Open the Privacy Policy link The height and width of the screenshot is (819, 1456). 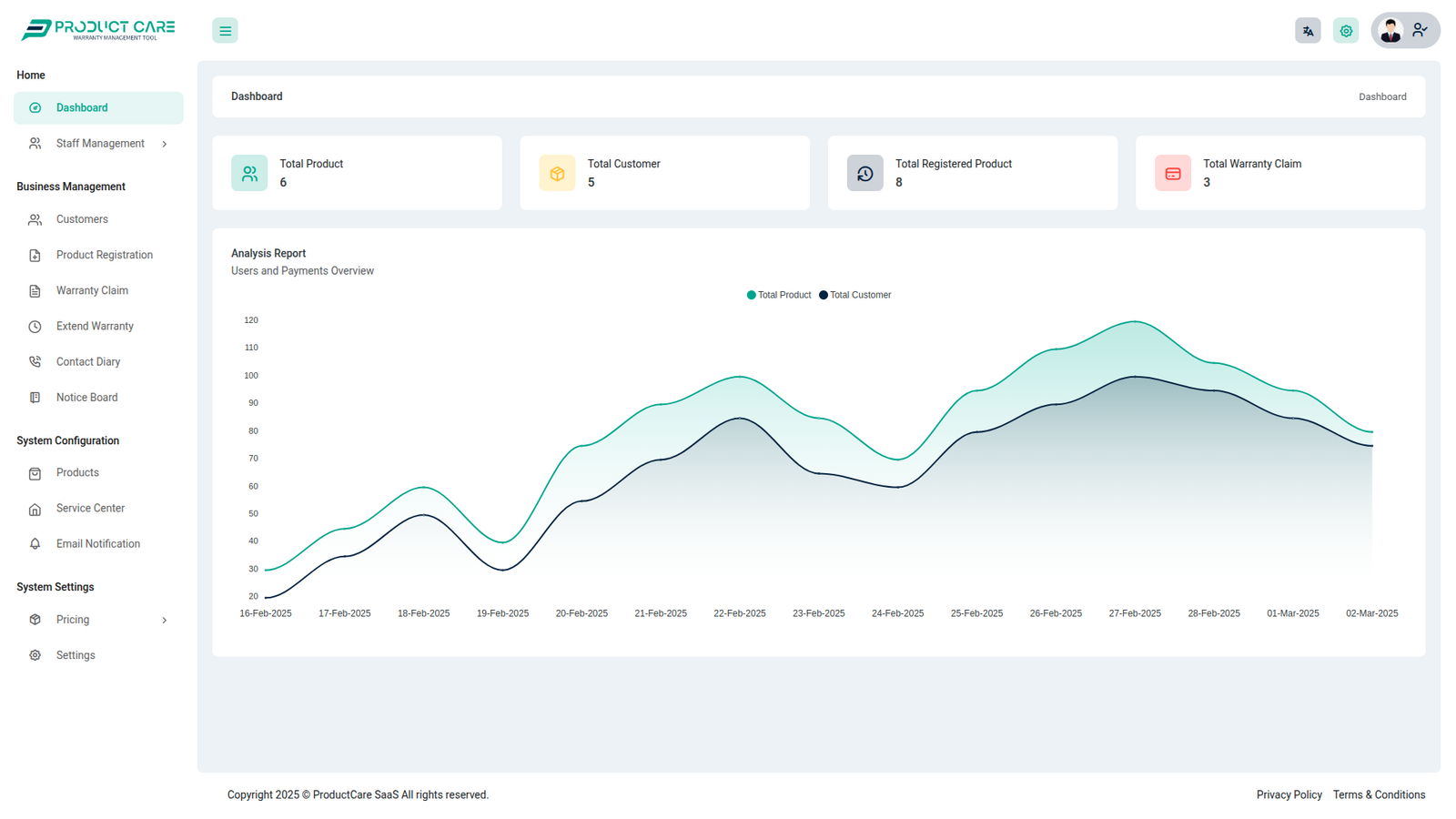tap(1289, 794)
